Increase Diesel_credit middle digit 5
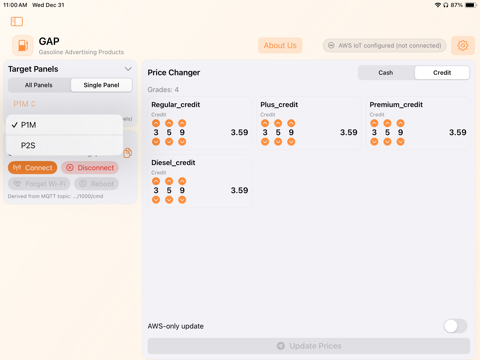 tap(169, 181)
